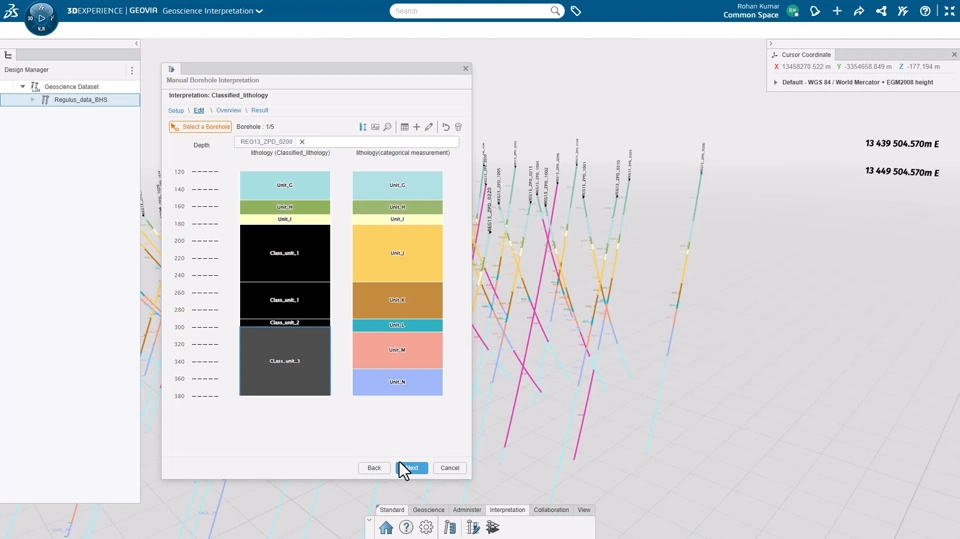The height and width of the screenshot is (539, 960).
Task: Click the 3DS logo icon
Action: click(x=11, y=10)
